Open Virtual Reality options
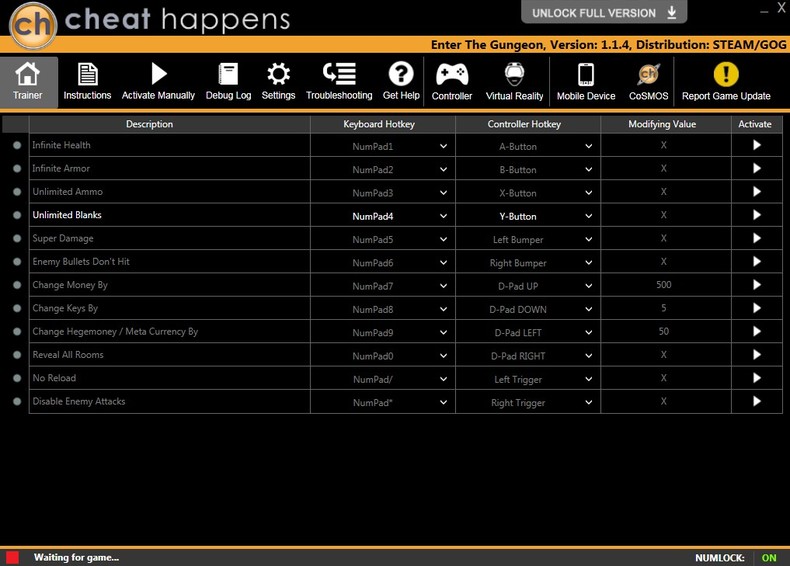Viewport: 790px width, 566px height. (x=514, y=82)
